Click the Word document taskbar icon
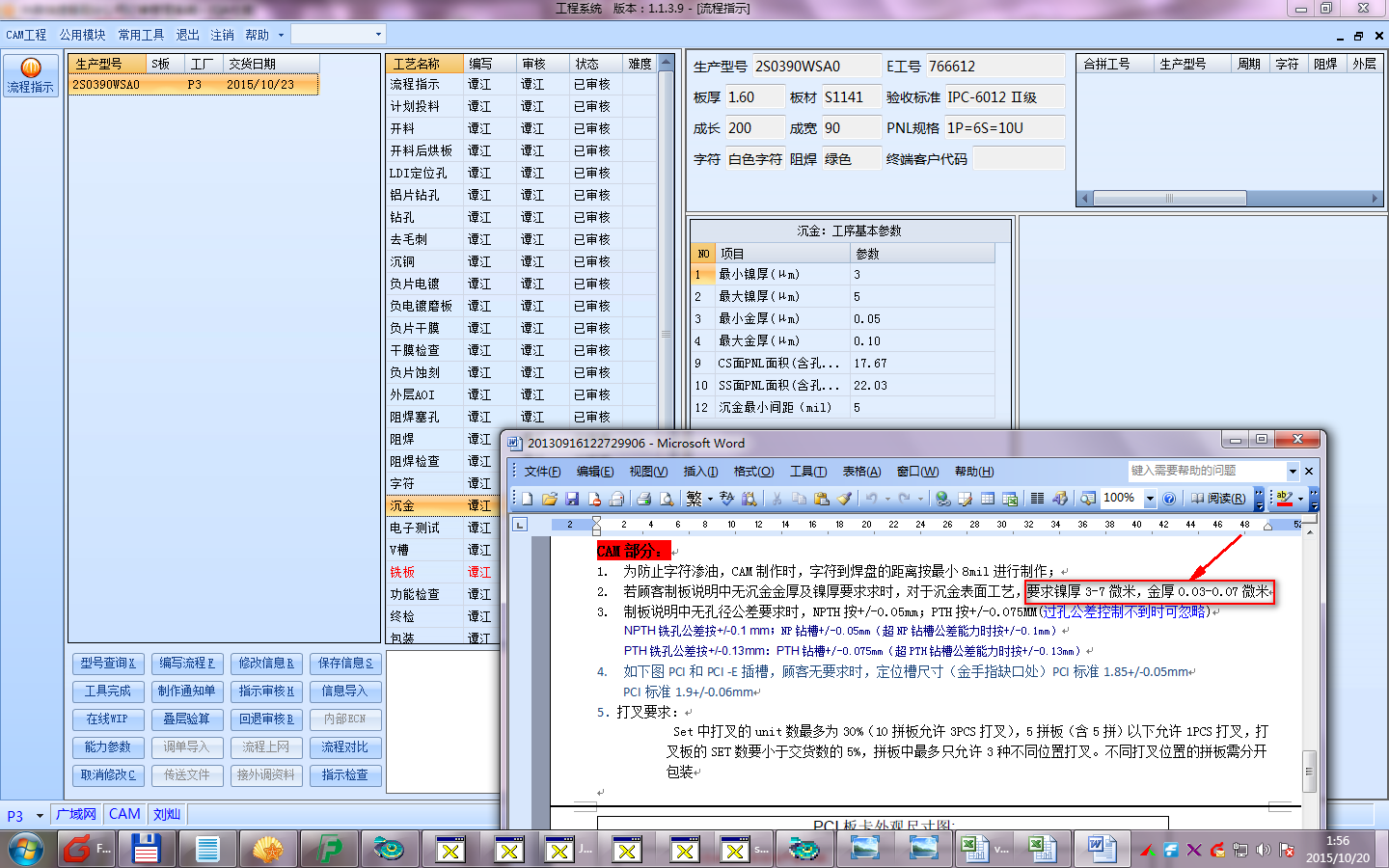Image resolution: width=1389 pixels, height=868 pixels. click(1100, 850)
